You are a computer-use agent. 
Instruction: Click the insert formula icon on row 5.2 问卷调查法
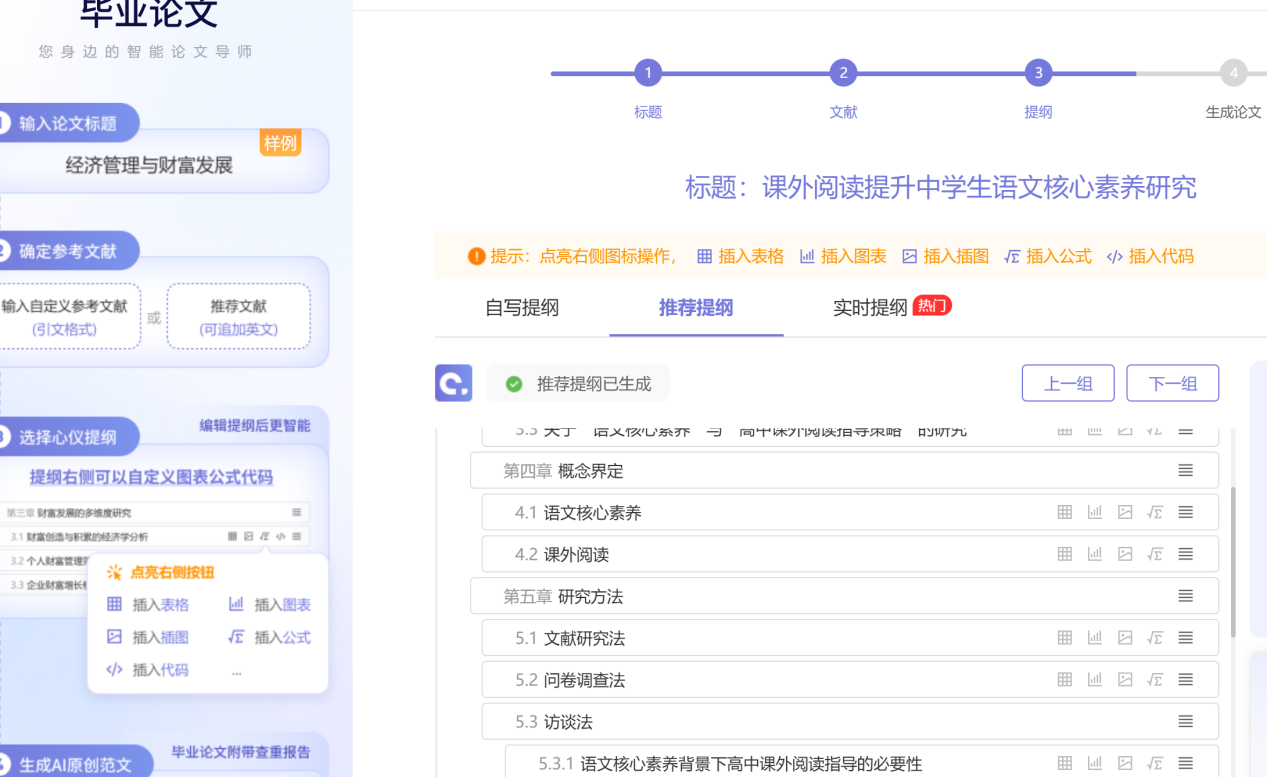(1155, 679)
